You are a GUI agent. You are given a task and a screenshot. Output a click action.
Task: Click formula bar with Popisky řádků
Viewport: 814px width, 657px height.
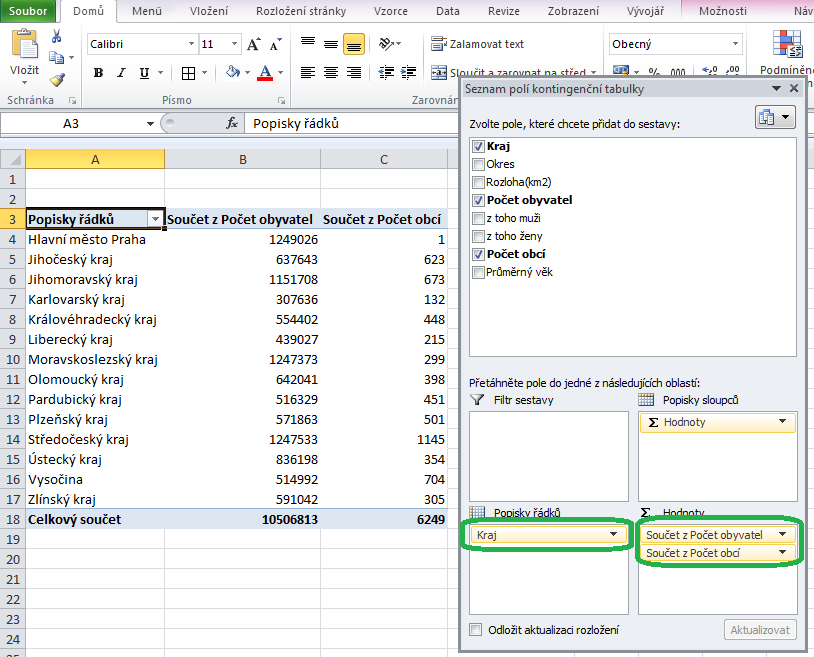tap(351, 124)
